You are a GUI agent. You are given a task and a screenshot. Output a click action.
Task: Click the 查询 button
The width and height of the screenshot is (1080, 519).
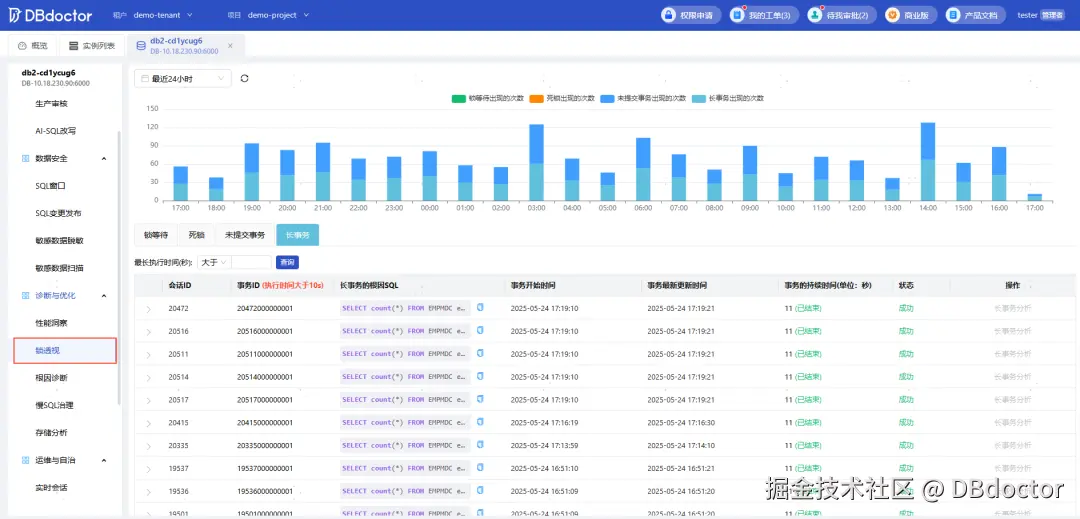click(x=287, y=262)
